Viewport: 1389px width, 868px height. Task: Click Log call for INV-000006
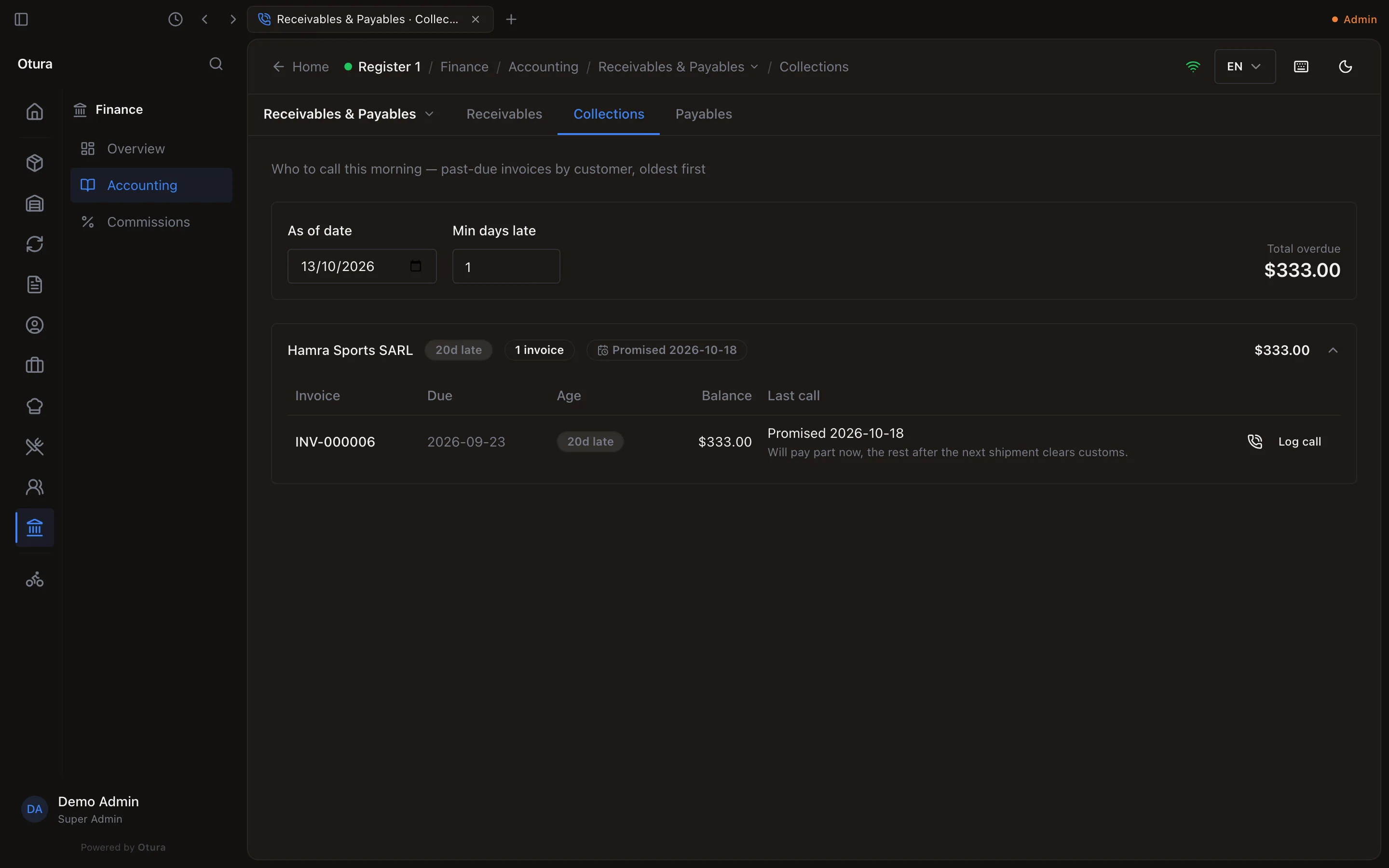pyautogui.click(x=1284, y=442)
